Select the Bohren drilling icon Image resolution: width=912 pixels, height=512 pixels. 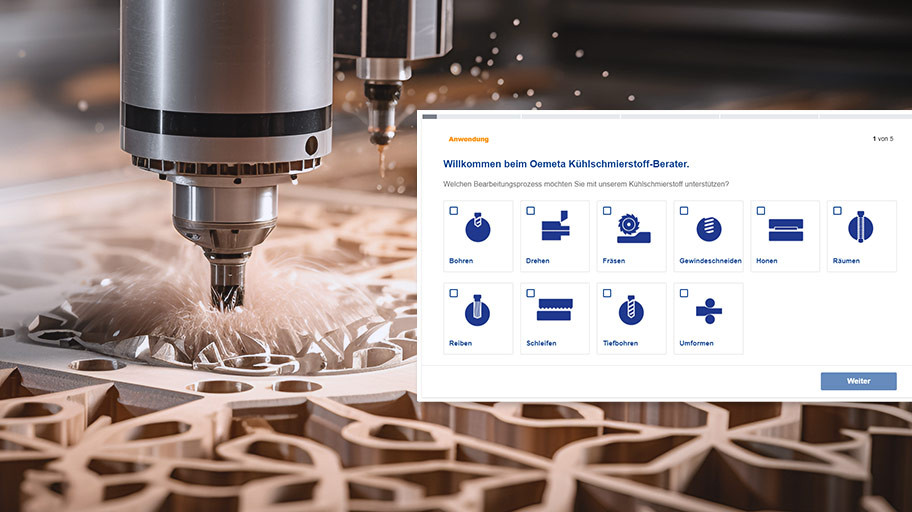point(478,227)
